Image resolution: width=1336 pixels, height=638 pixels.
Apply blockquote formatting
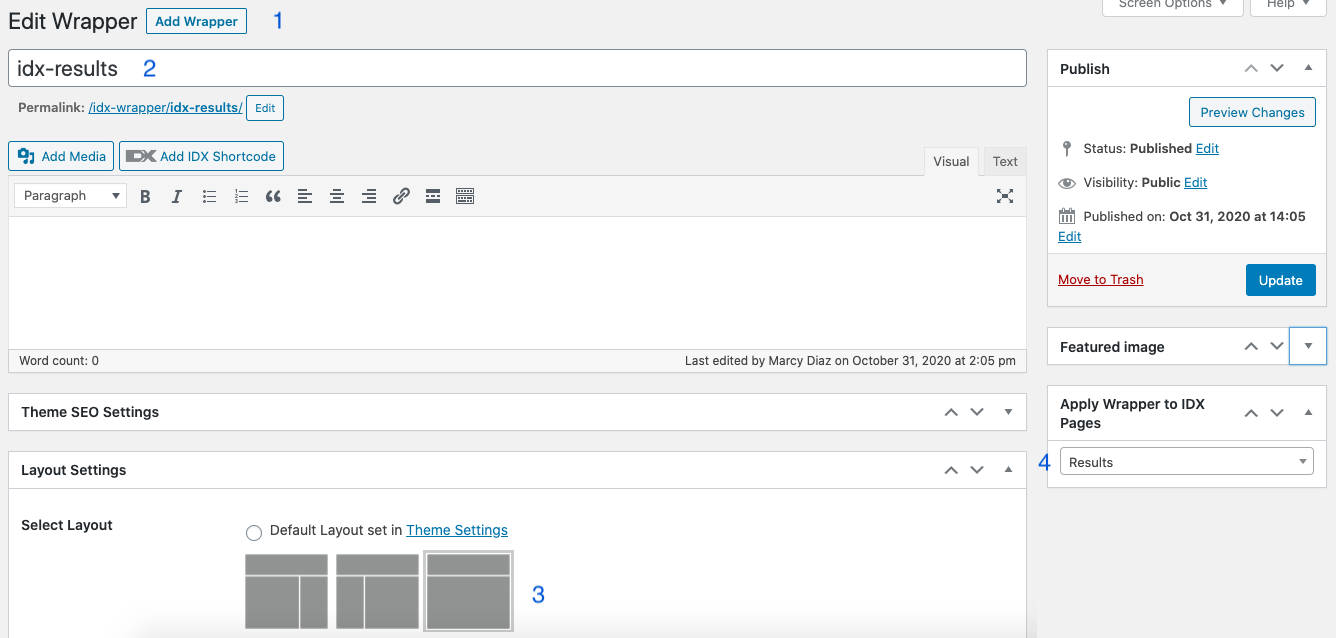click(273, 196)
